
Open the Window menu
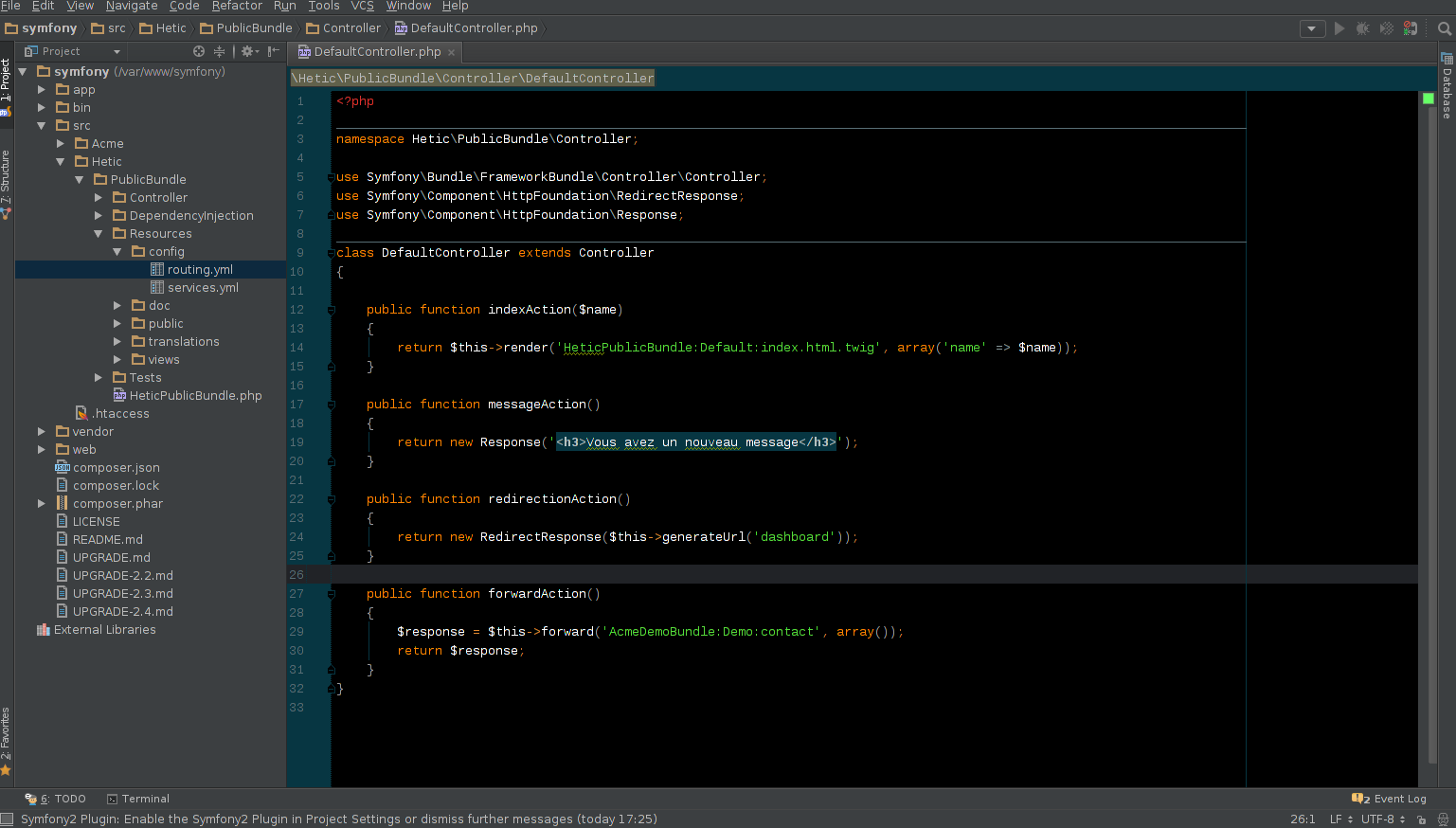click(408, 6)
